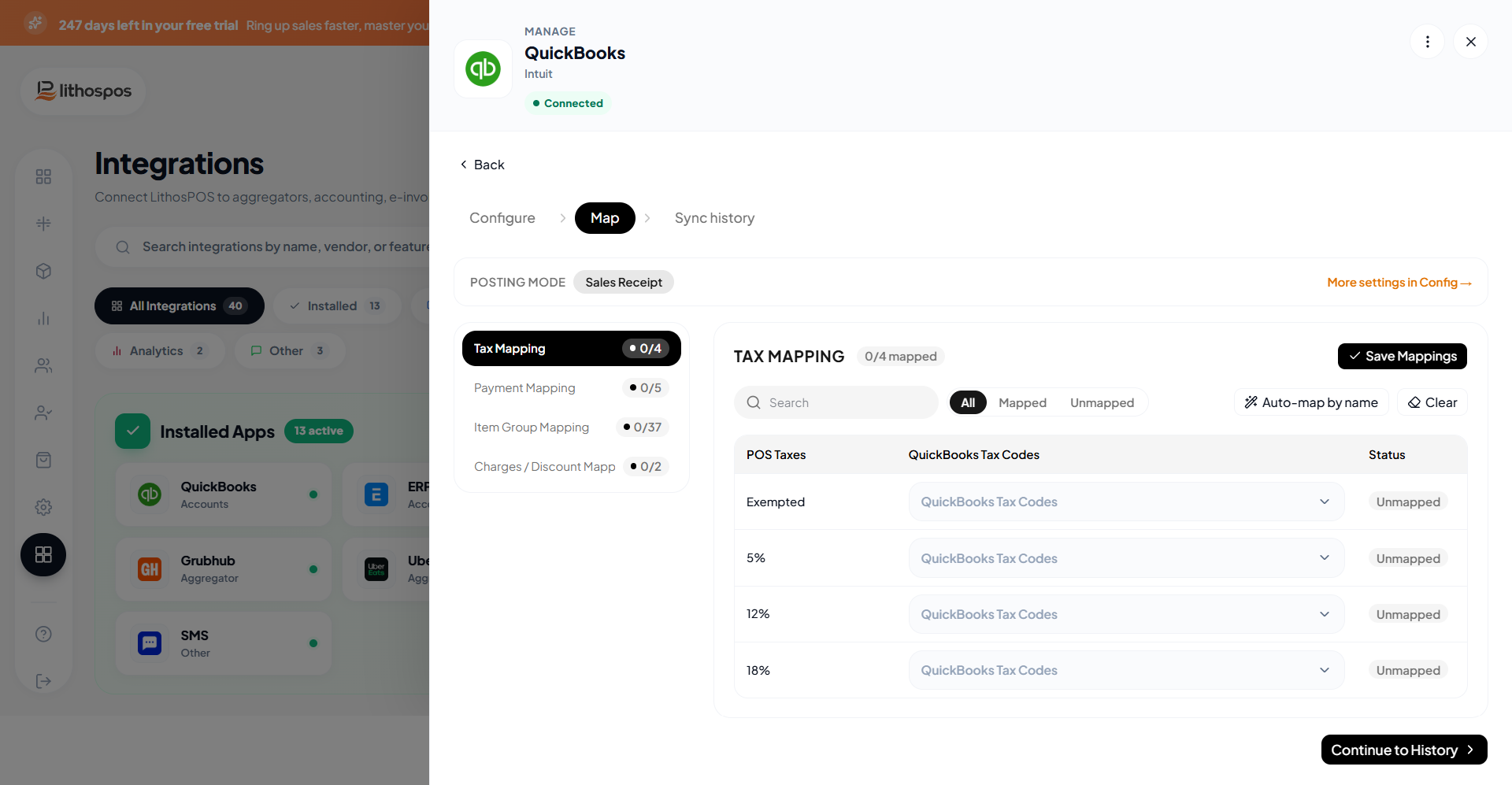Image resolution: width=1512 pixels, height=785 pixels.
Task: Click the 0/4 mapped counter badge
Action: [x=900, y=356]
